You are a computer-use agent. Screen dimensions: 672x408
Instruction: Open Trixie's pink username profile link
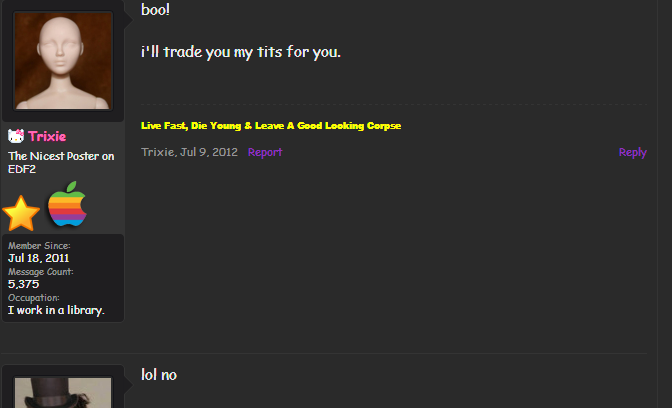click(47, 136)
